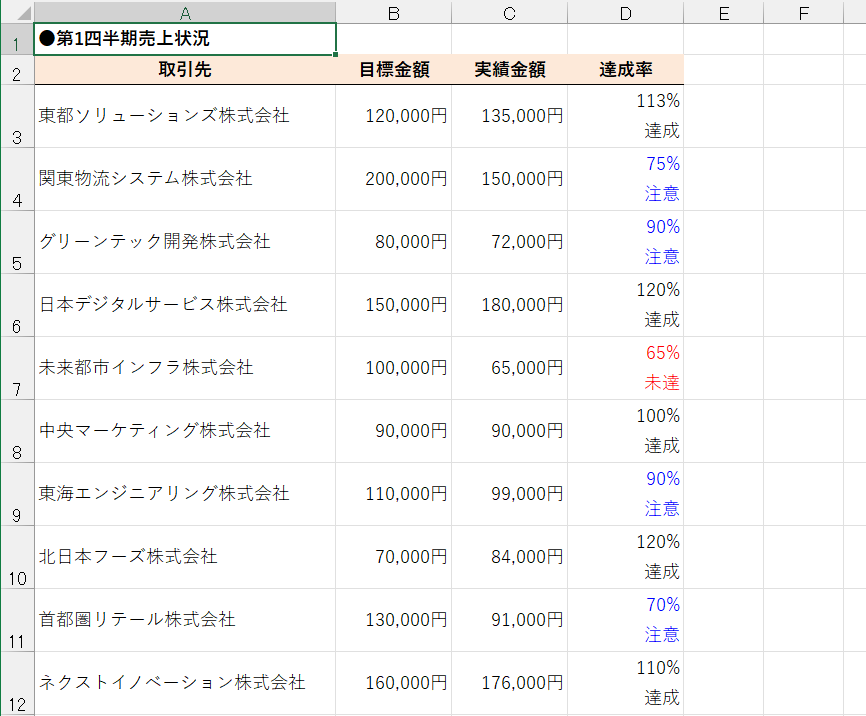
Task: Click achievement cell 100% 達成
Action: pyautogui.click(x=625, y=431)
